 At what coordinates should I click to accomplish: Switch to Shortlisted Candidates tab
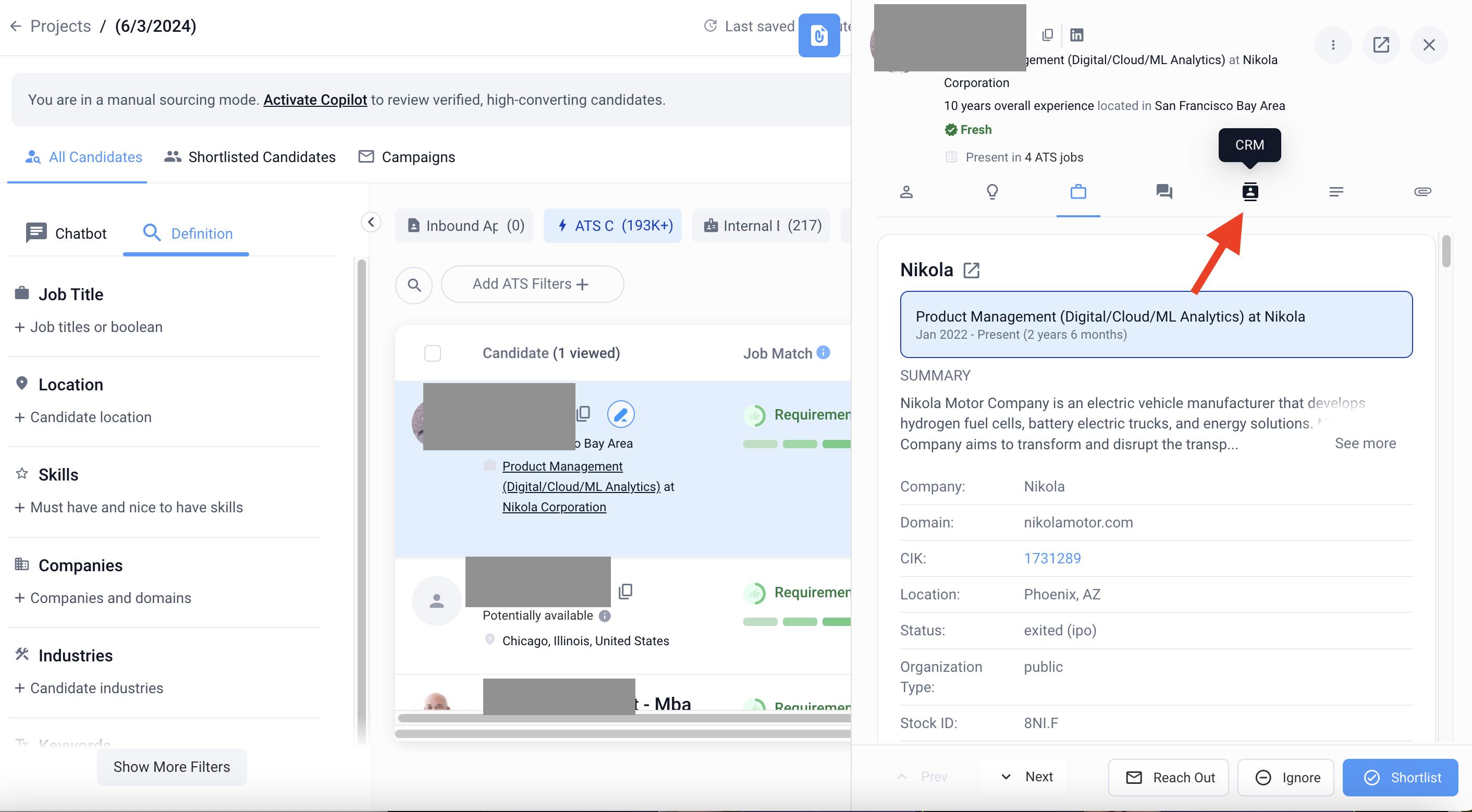point(250,157)
